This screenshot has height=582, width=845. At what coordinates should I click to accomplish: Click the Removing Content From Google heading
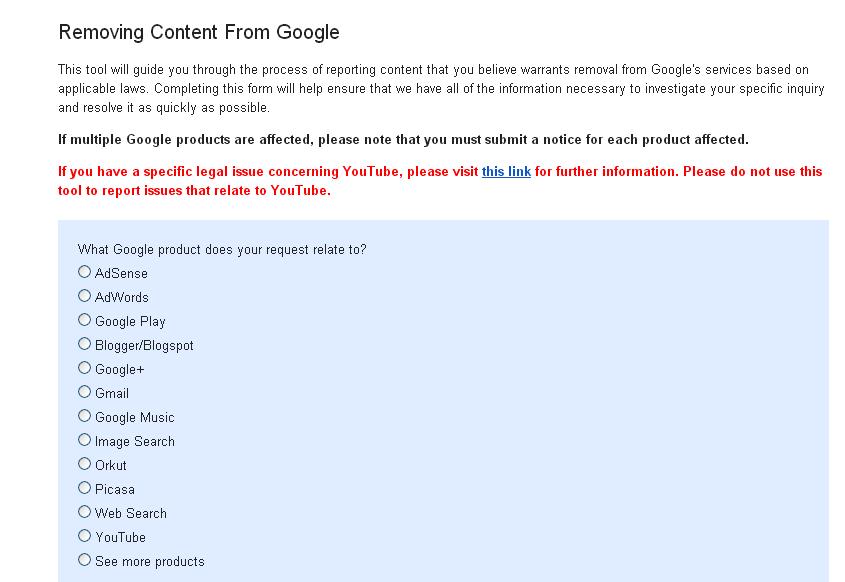pyautogui.click(x=199, y=32)
